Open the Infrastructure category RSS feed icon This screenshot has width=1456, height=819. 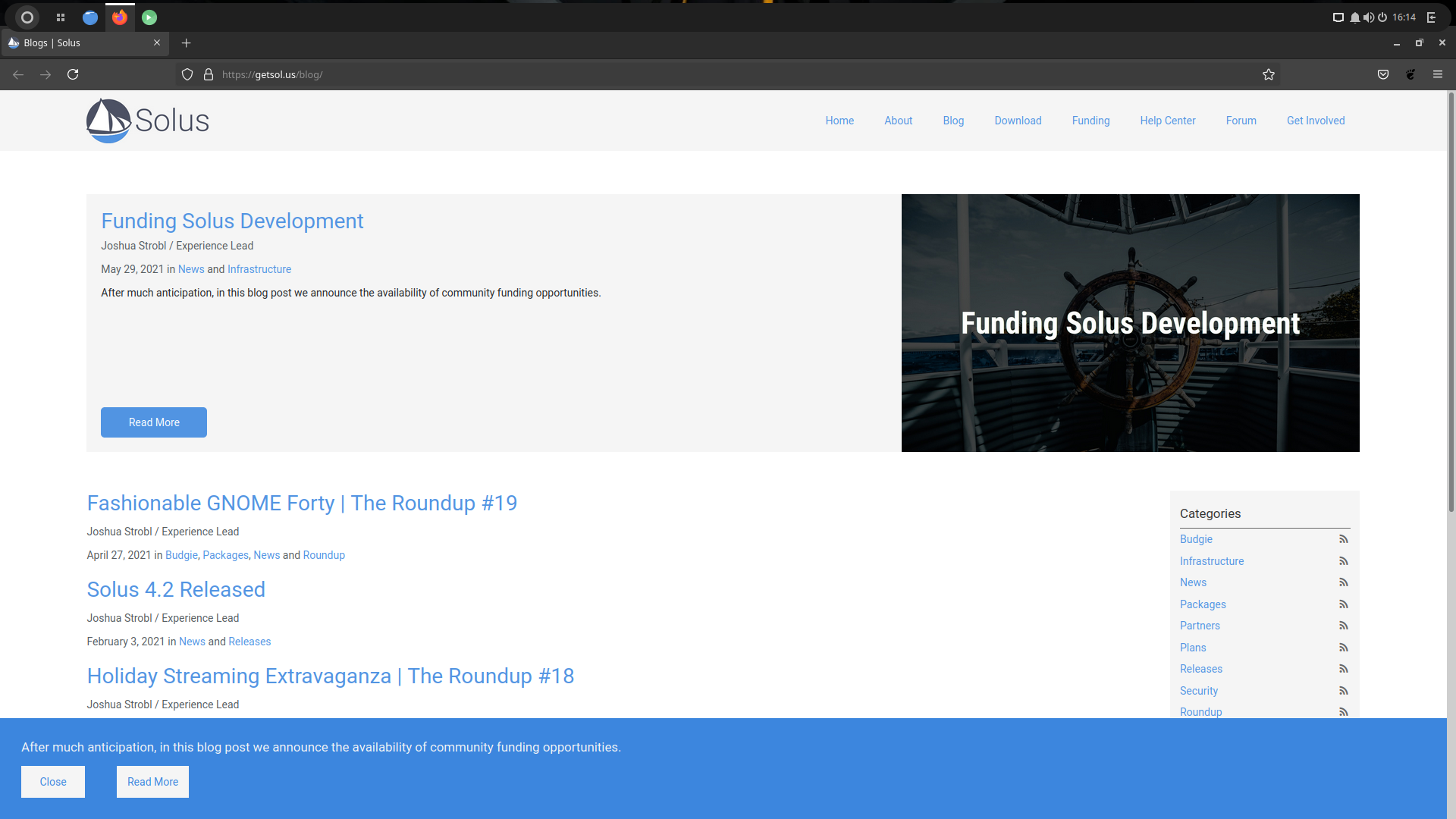click(x=1343, y=561)
